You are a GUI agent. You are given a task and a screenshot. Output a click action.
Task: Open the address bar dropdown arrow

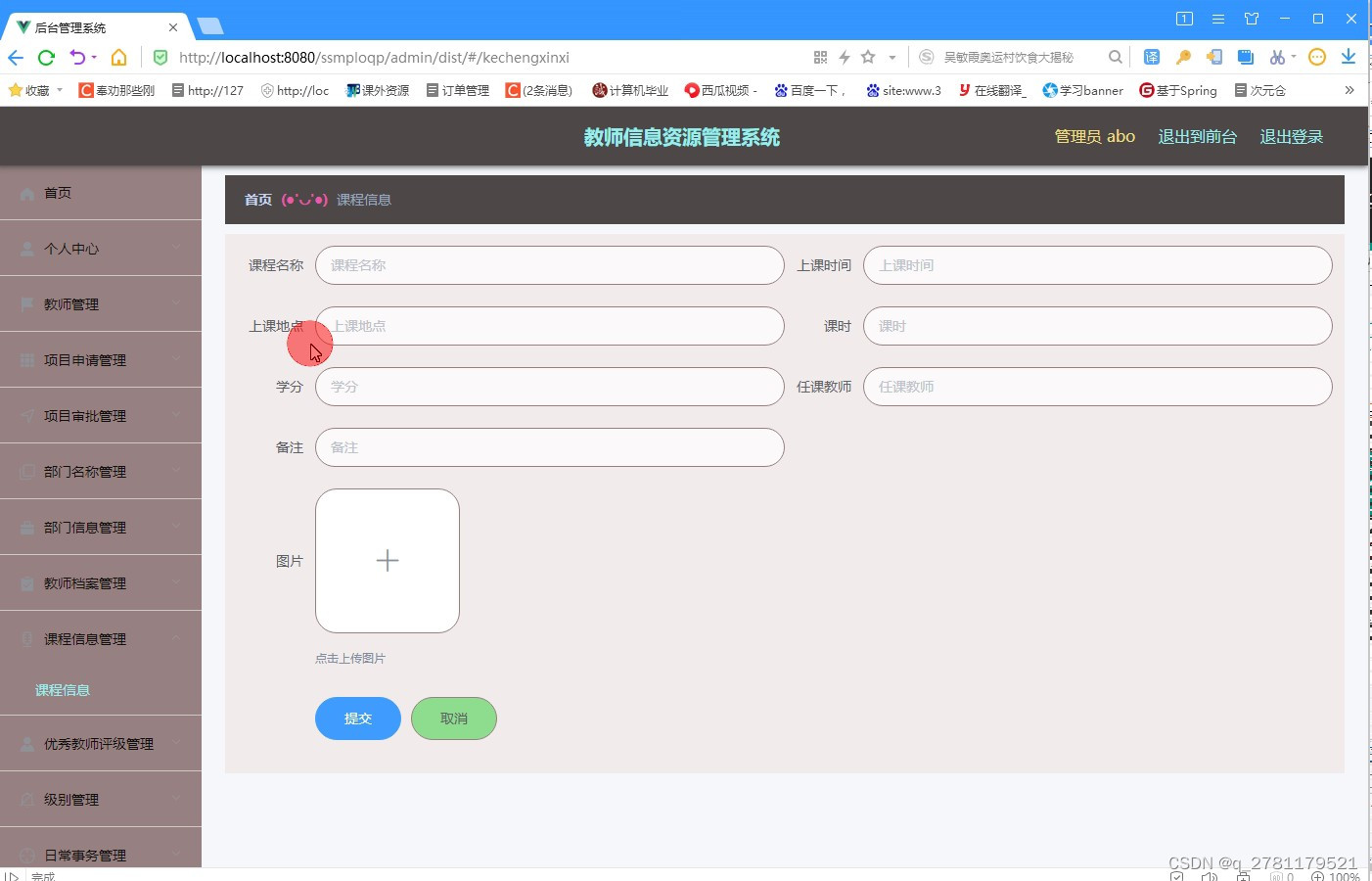(x=892, y=57)
